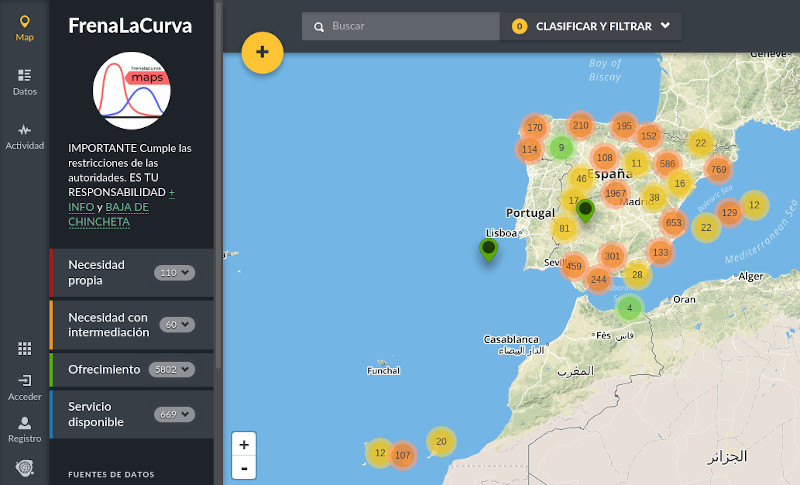Open the 38 cluster marker
The width and height of the screenshot is (800, 485).
[x=654, y=197]
